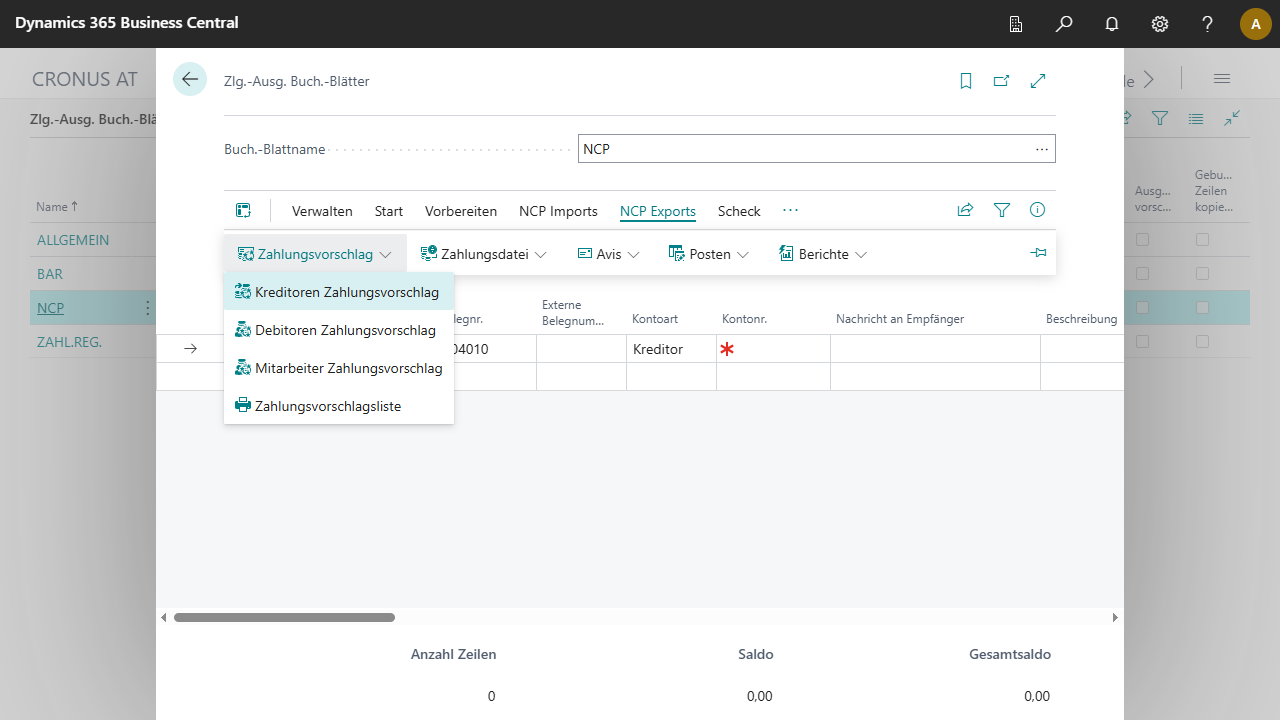
Task: Switch to NCP Imports tab
Action: coord(558,211)
